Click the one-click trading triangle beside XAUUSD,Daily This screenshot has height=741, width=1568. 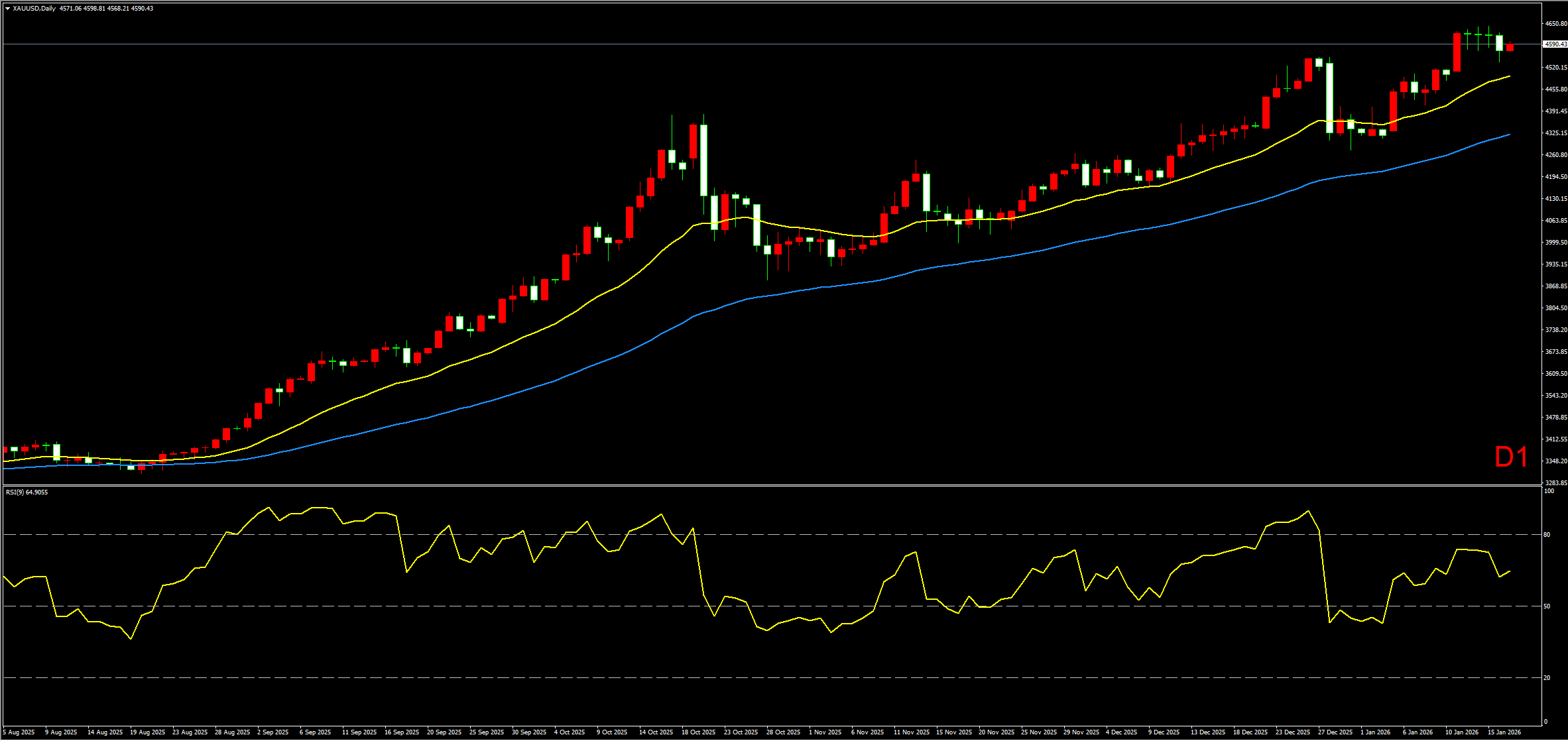[x=7, y=9]
